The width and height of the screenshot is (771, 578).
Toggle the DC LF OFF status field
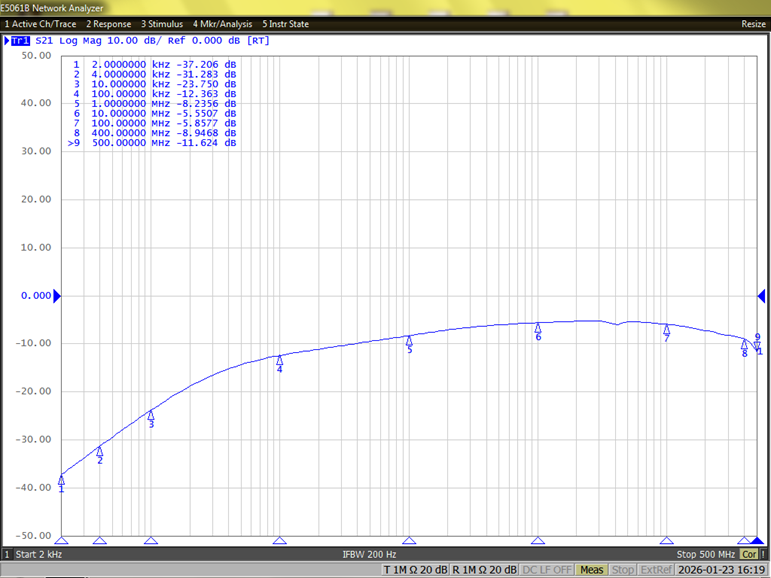[548, 570]
